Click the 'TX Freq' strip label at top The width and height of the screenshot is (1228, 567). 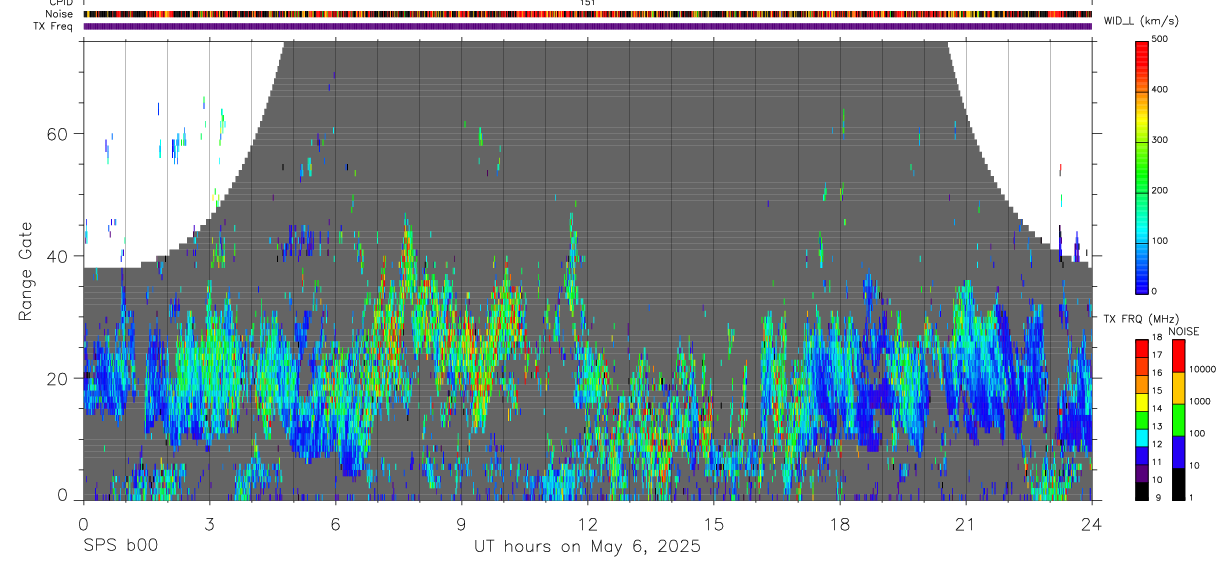(x=54, y=26)
